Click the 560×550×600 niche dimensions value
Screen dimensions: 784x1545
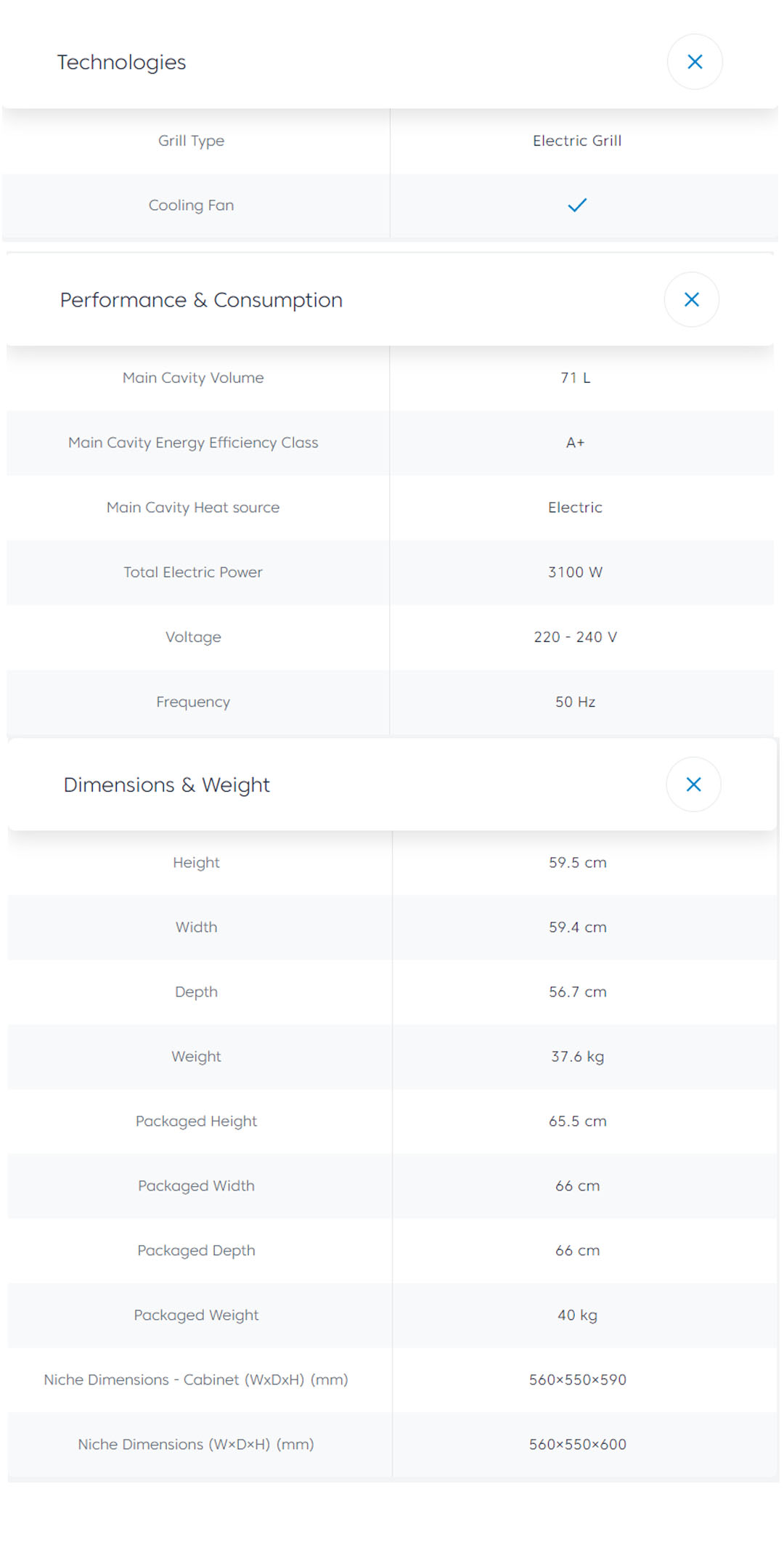577,1445
